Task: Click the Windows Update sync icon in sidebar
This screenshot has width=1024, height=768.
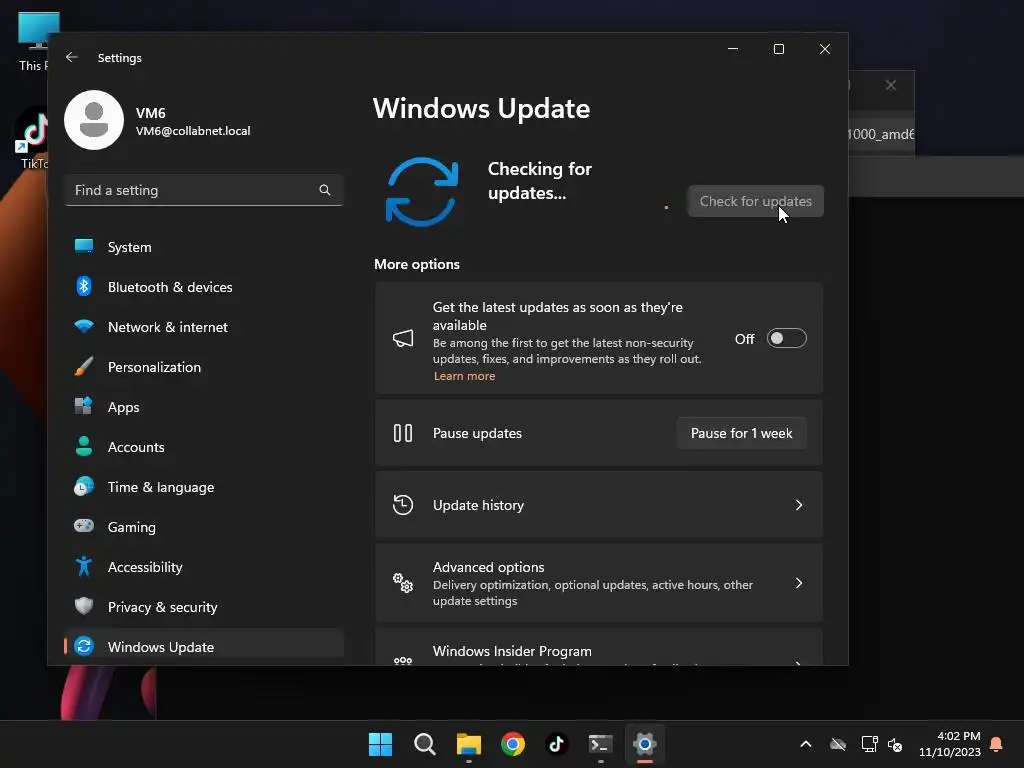Action: (x=84, y=646)
